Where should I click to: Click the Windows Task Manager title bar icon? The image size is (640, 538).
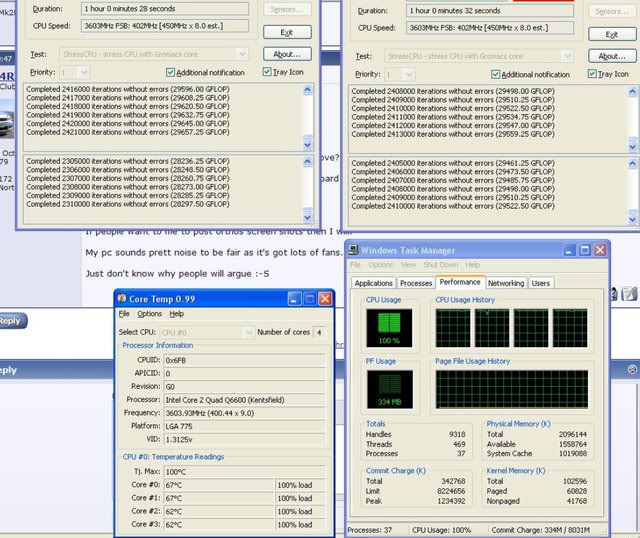pos(355,248)
